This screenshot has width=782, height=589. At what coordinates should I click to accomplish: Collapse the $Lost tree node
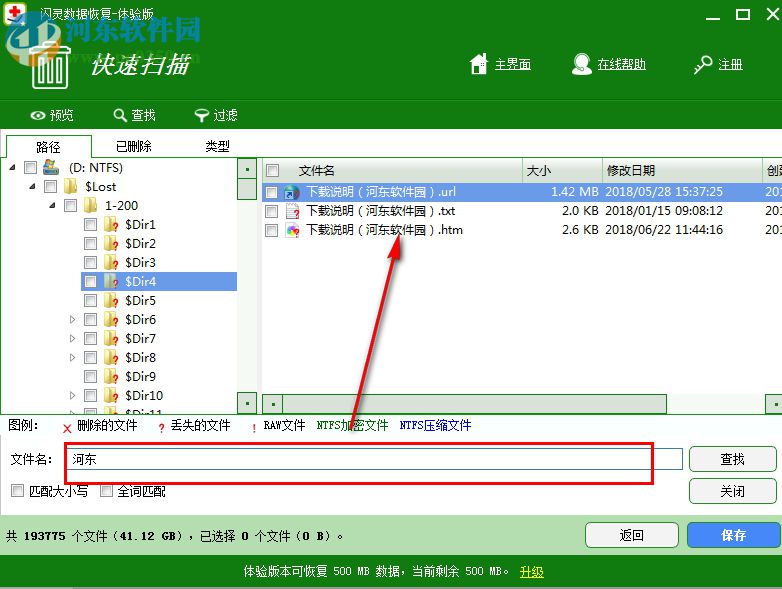pyautogui.click(x=32, y=187)
